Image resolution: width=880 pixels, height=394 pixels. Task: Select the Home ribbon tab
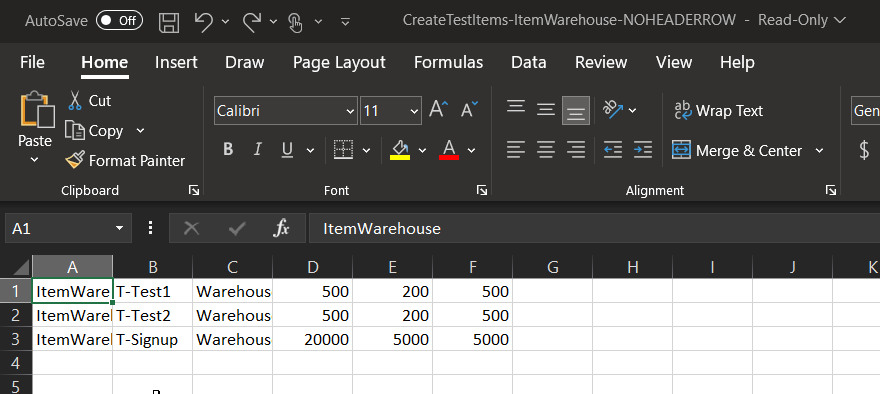104,62
